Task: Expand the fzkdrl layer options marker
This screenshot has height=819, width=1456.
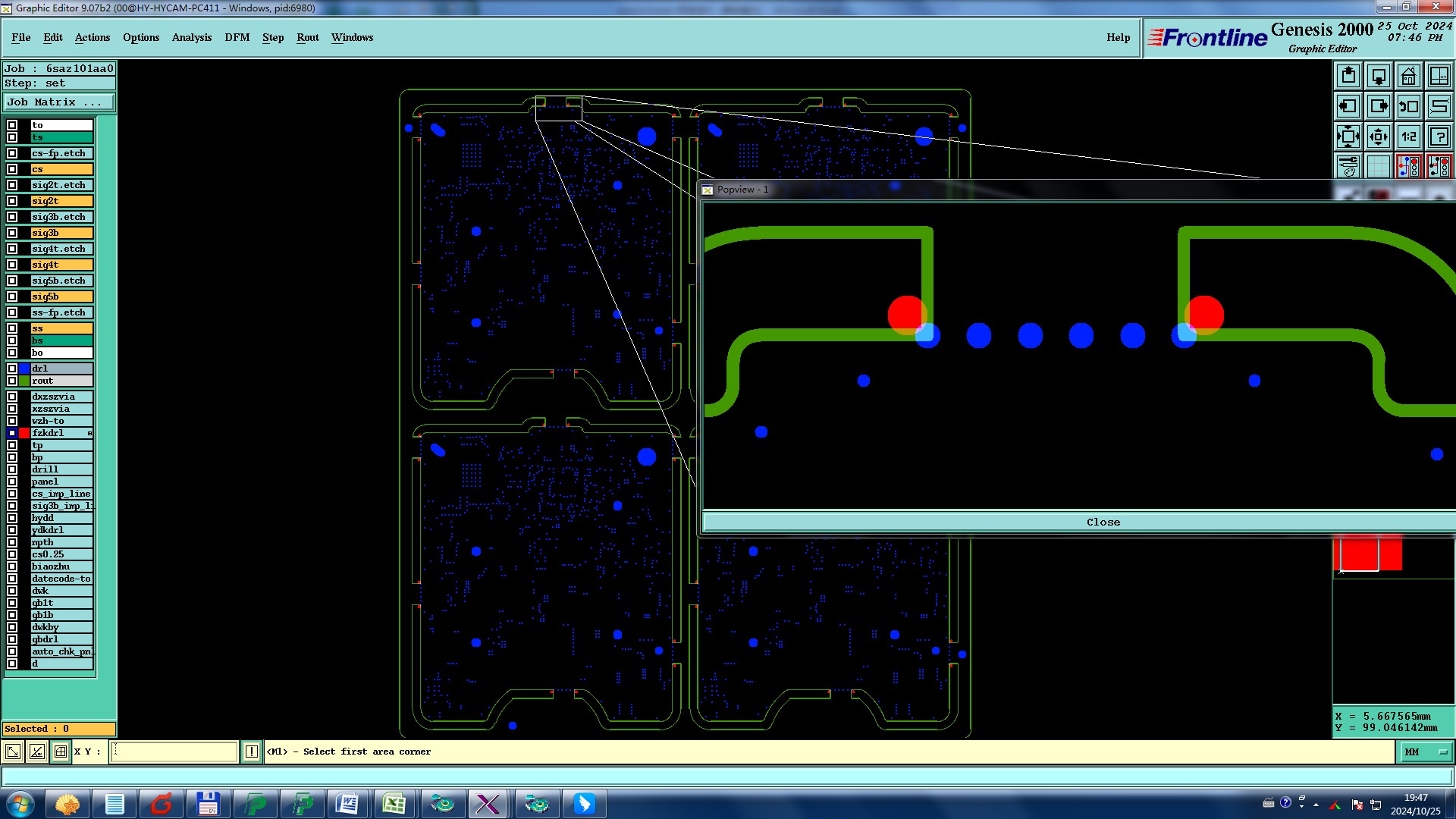Action: coord(89,433)
